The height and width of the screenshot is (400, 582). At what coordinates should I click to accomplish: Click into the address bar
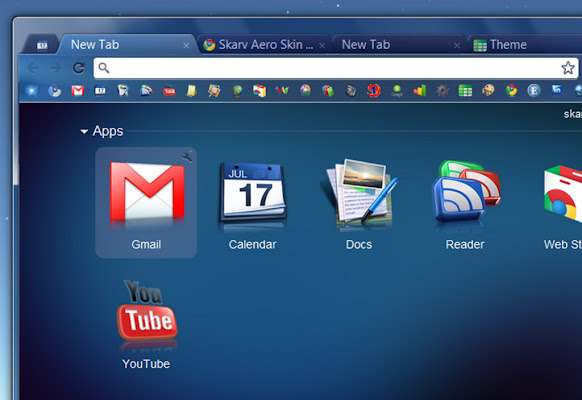point(336,68)
